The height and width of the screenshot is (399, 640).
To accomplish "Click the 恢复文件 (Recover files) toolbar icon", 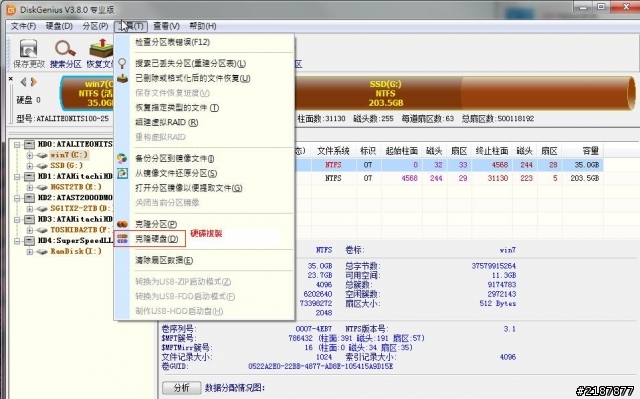I will pyautogui.click(x=101, y=48).
